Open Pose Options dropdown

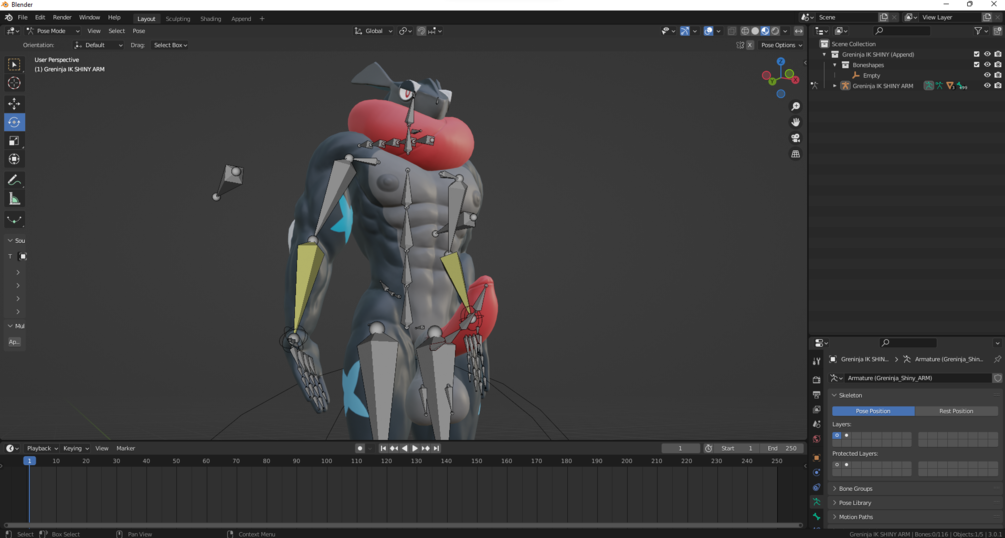[x=781, y=45]
